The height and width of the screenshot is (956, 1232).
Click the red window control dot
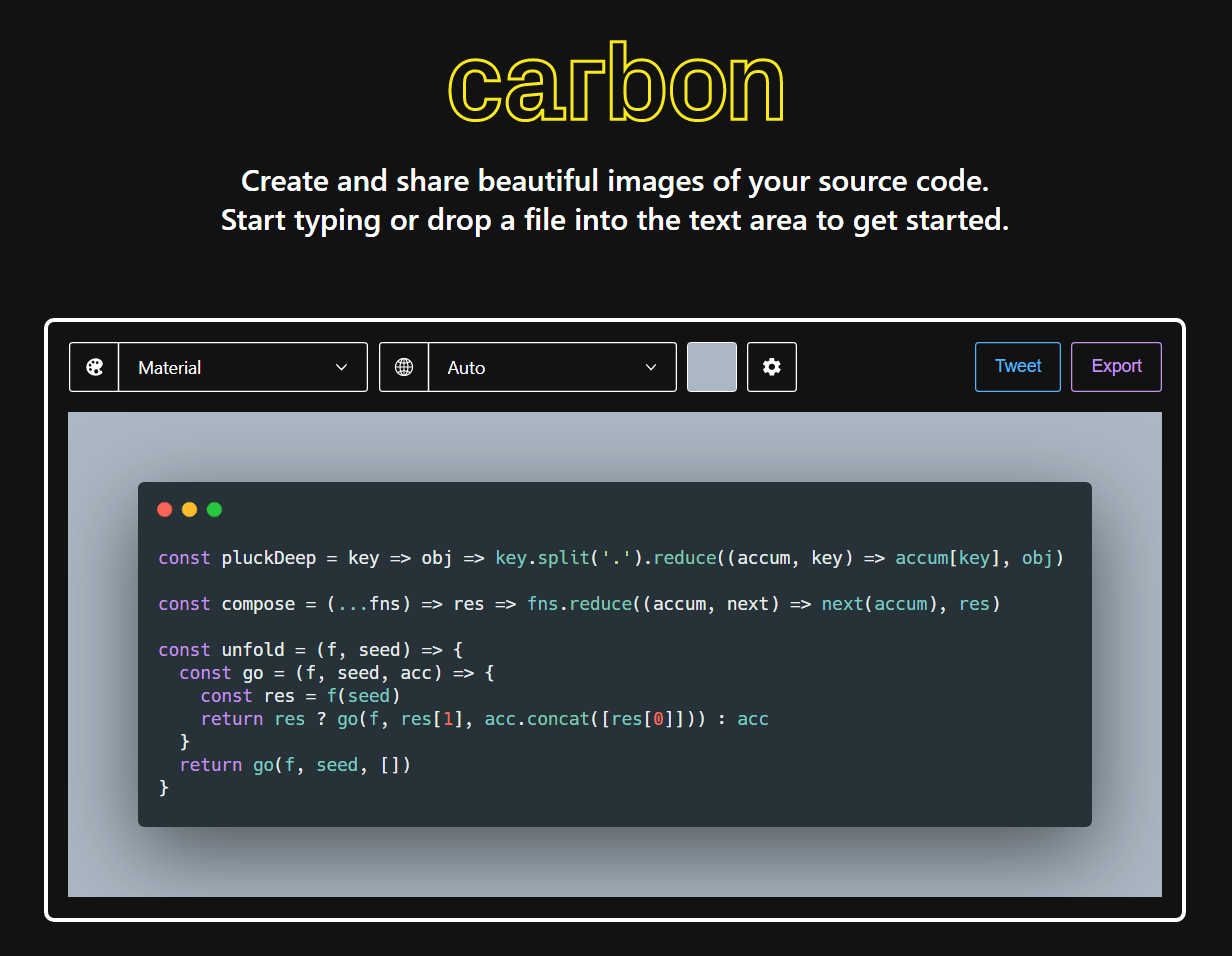tap(165, 510)
